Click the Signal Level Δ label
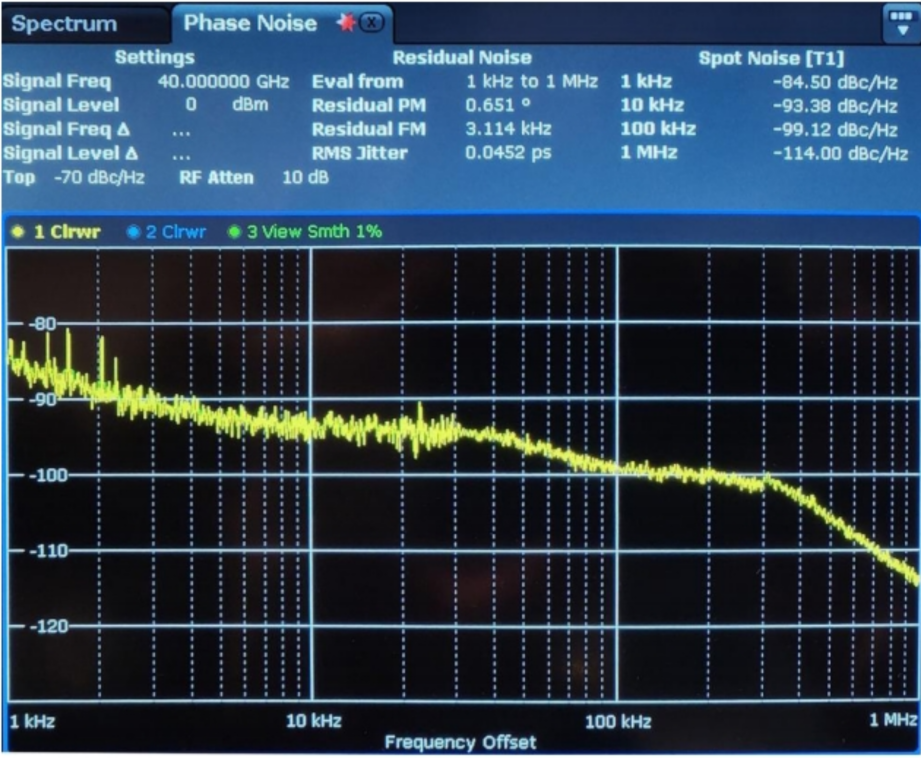The height and width of the screenshot is (758, 921). click(70, 153)
